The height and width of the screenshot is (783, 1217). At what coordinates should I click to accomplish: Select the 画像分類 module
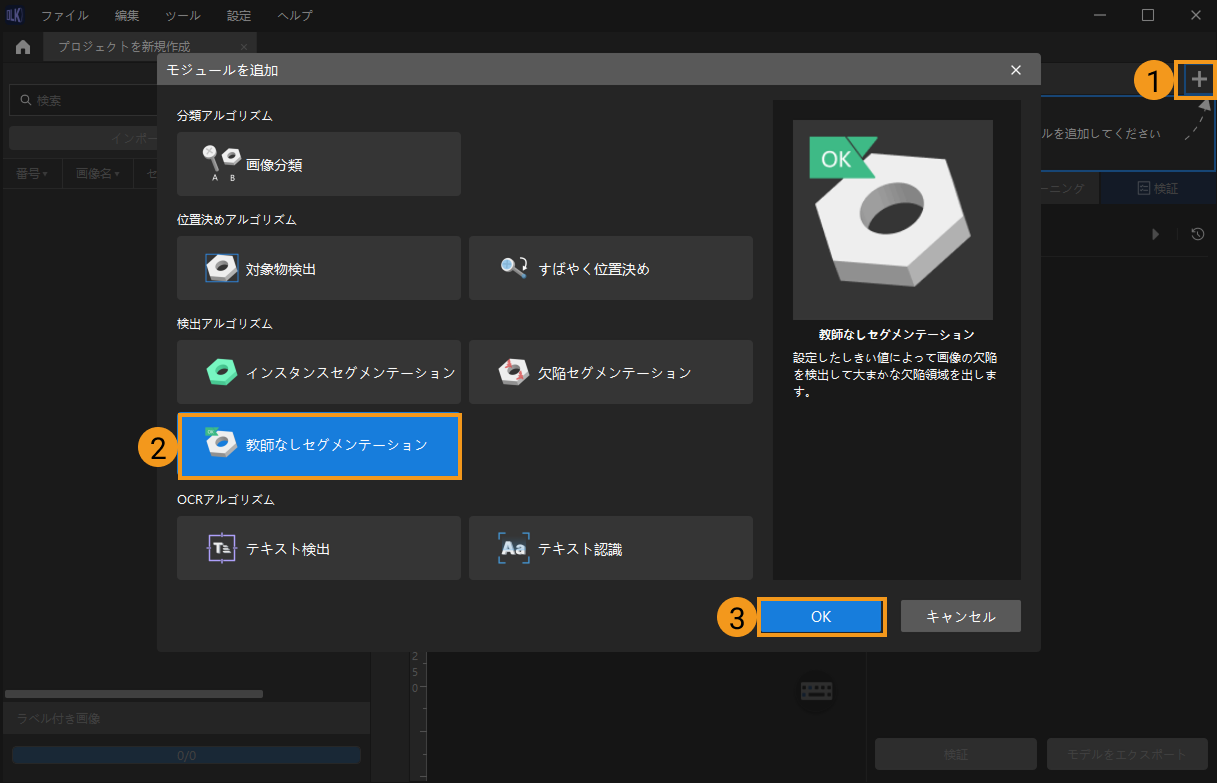click(x=318, y=164)
